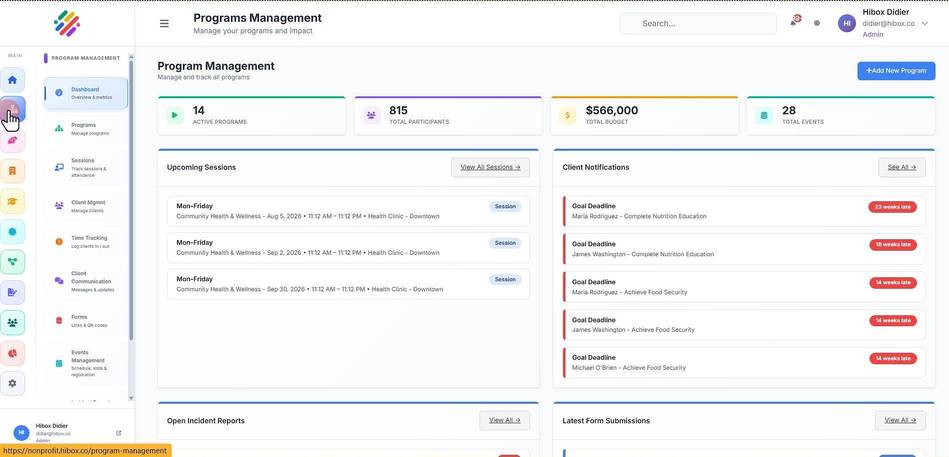Open the Sep 2, 2026 session row
The height and width of the screenshot is (457, 949).
tap(348, 248)
